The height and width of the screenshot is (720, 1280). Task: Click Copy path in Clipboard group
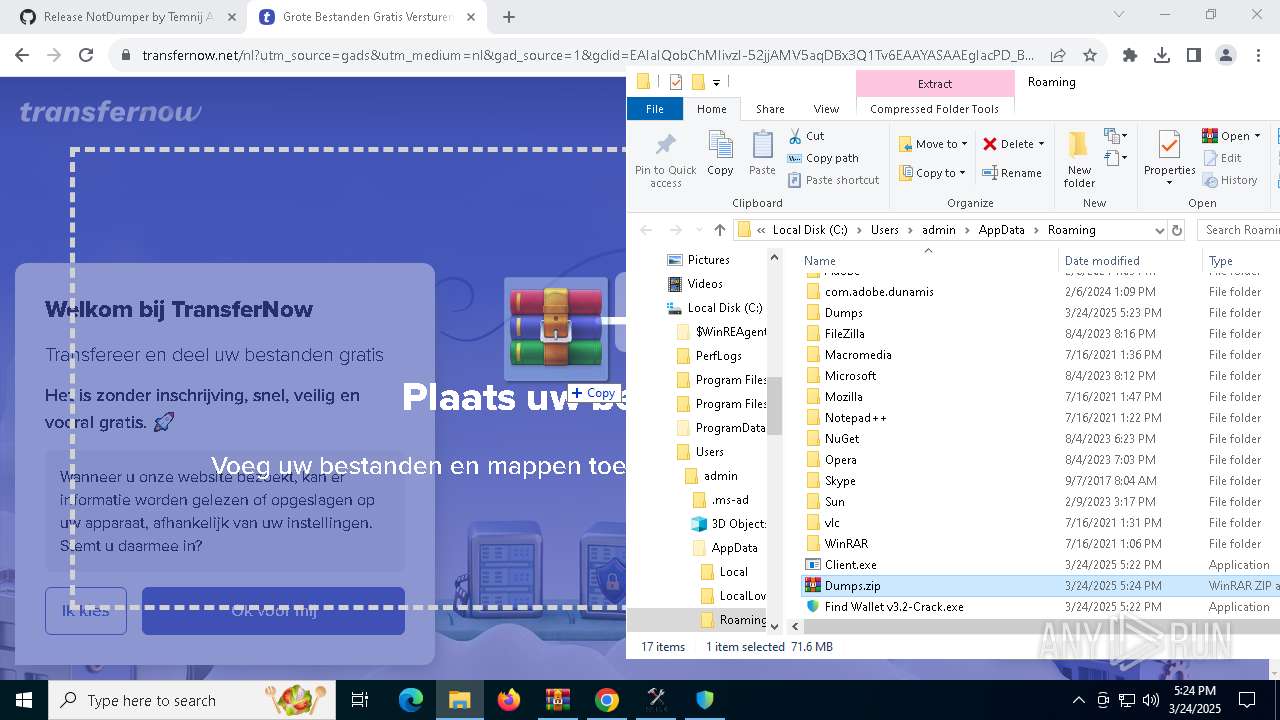pyautogui.click(x=823, y=158)
